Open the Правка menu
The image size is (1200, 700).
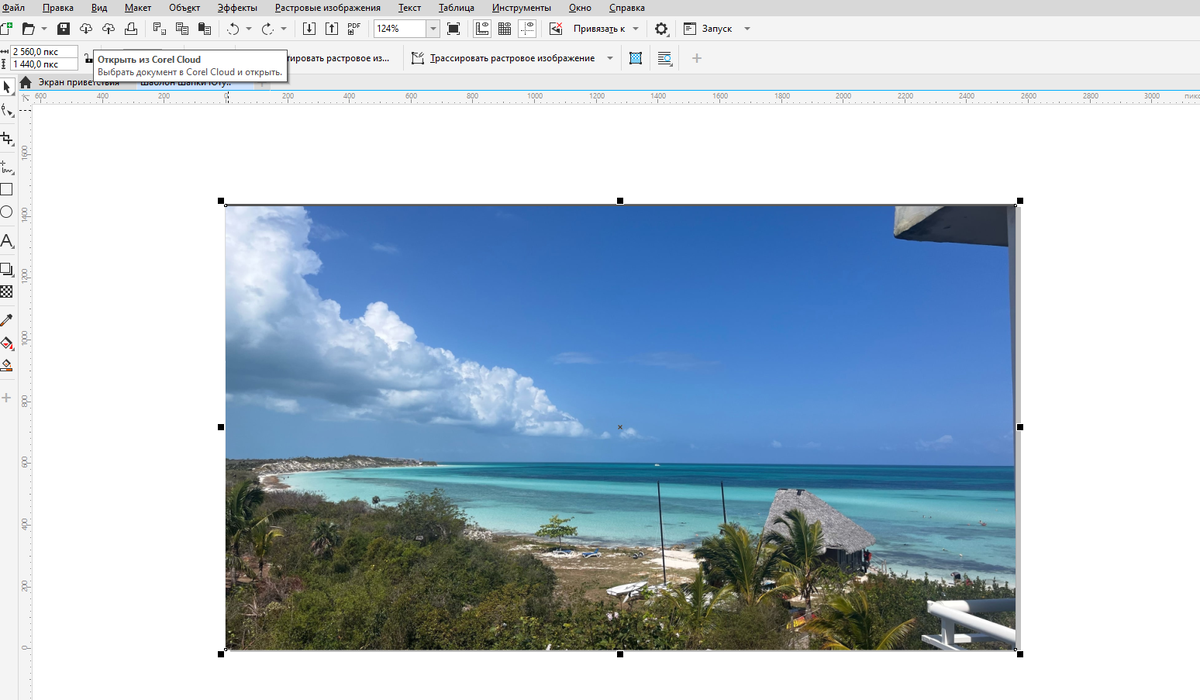58,7
